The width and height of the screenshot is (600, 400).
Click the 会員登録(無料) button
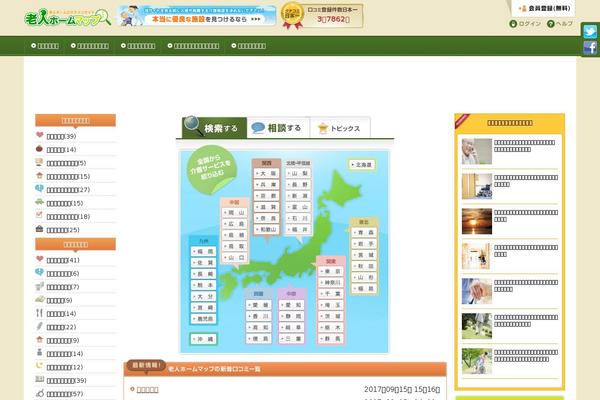[x=545, y=8]
